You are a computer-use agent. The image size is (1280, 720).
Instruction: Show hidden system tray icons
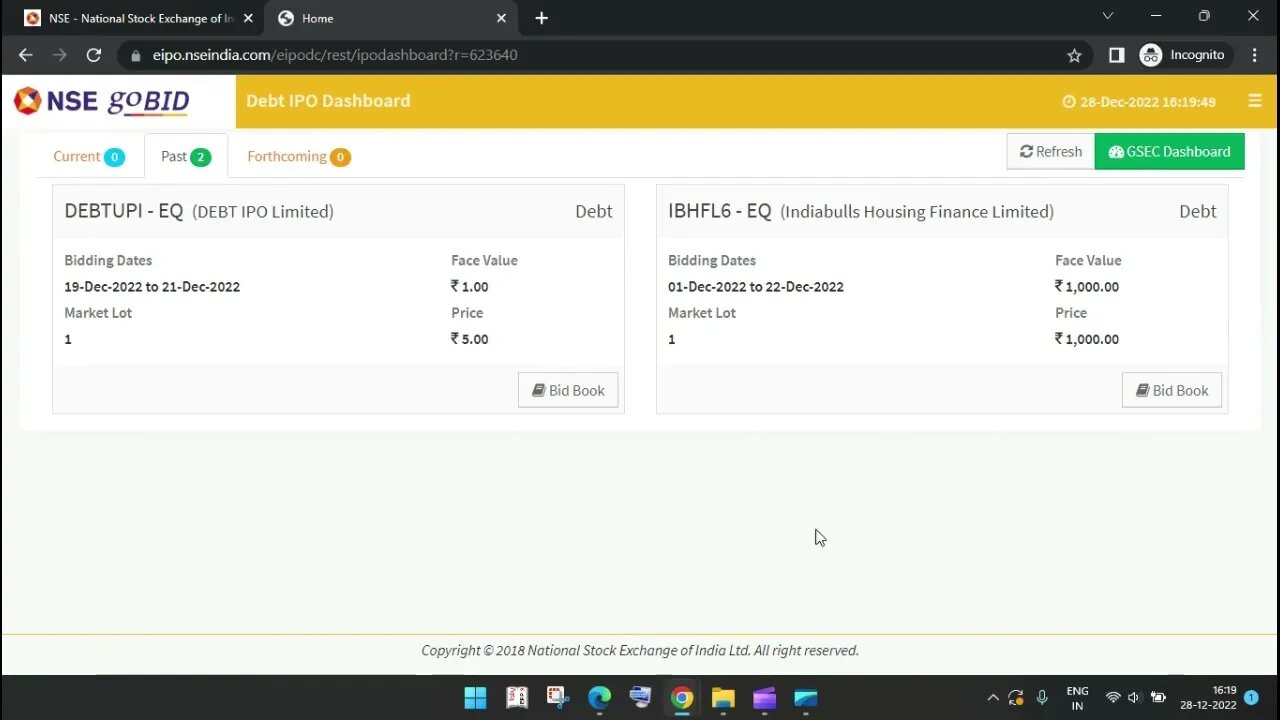tap(993, 697)
